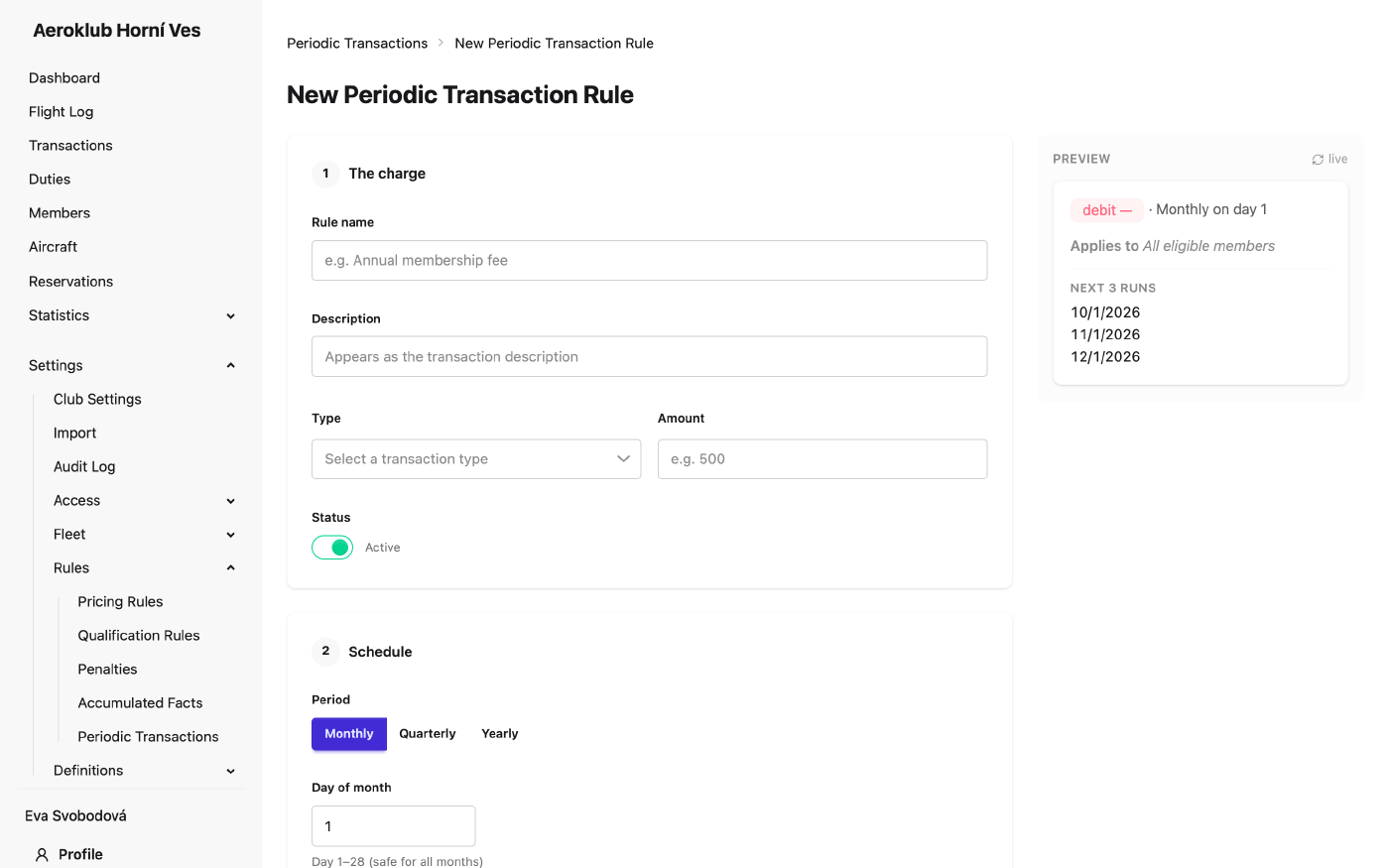This screenshot has width=1389, height=868.
Task: Expand the Definitions submenu chevron
Action: pos(231,771)
